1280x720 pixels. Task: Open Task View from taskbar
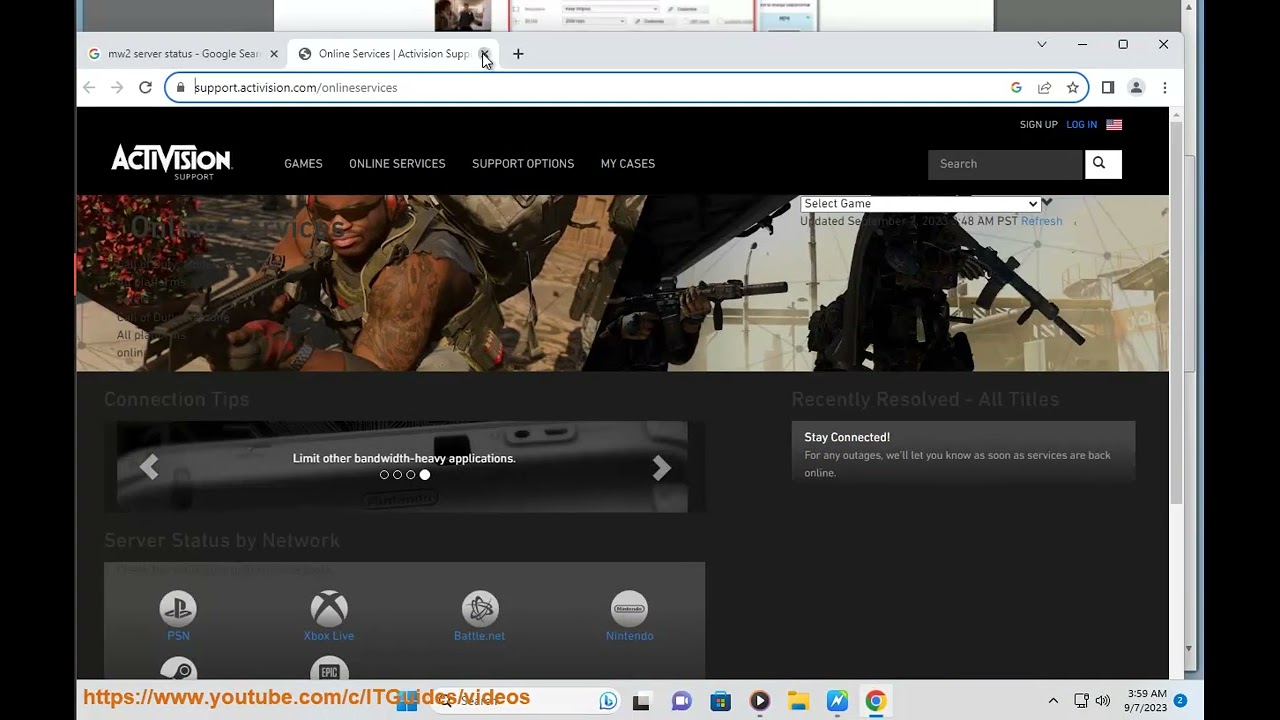click(641, 701)
